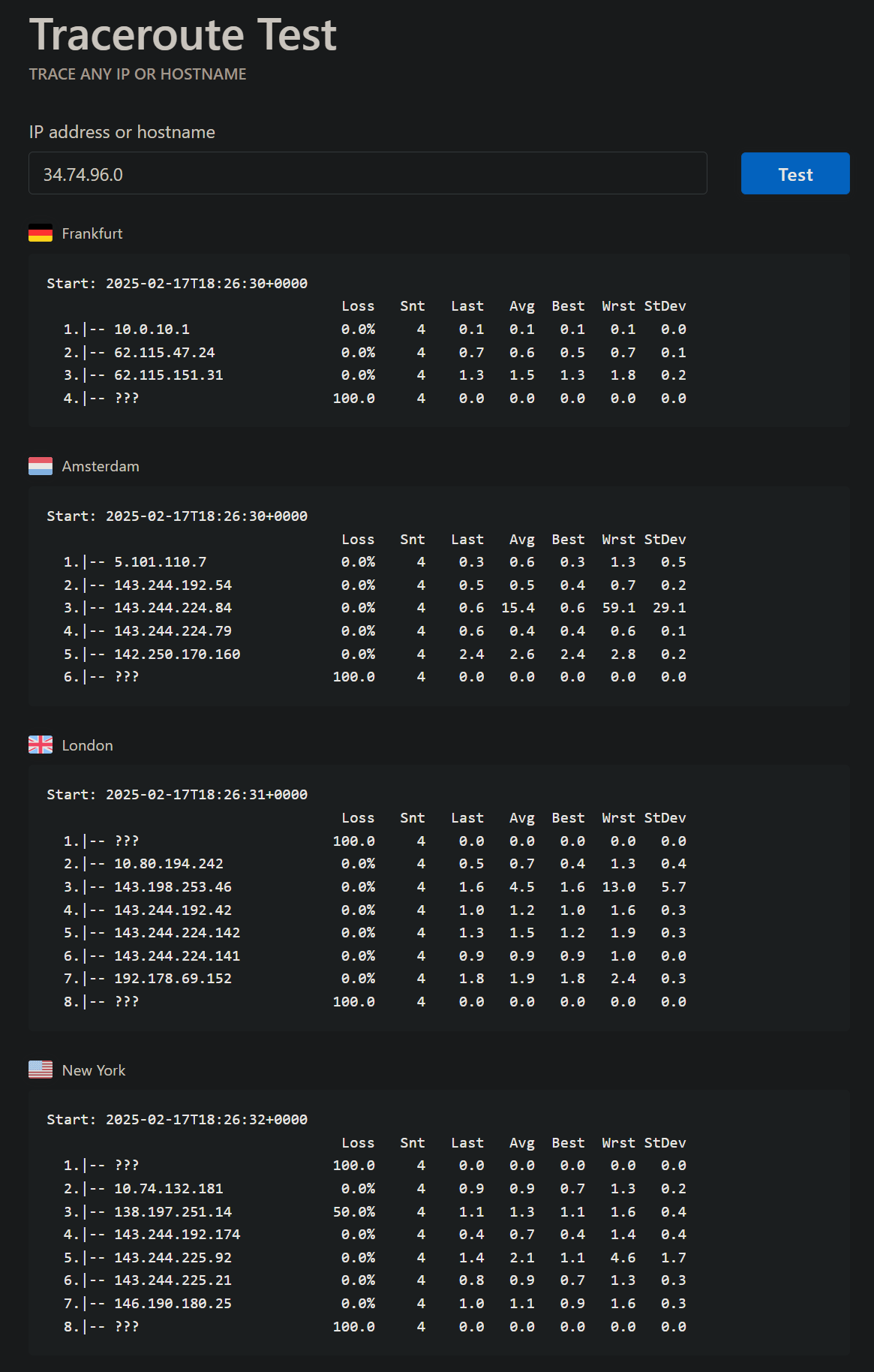The height and width of the screenshot is (1372, 874).
Task: Focus the IP address or hostname field
Action: pos(368,173)
